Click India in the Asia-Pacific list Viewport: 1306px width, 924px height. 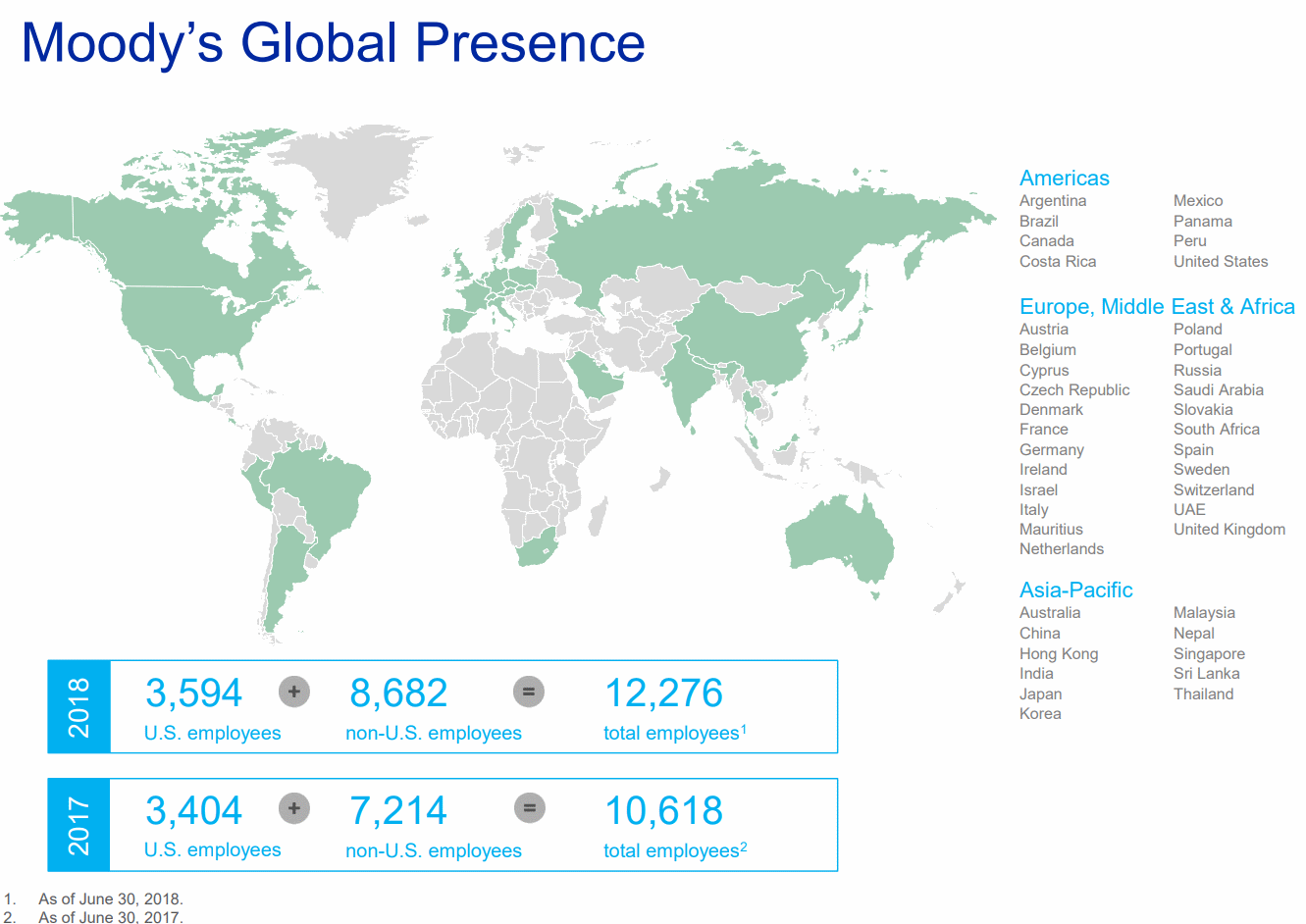[1036, 674]
